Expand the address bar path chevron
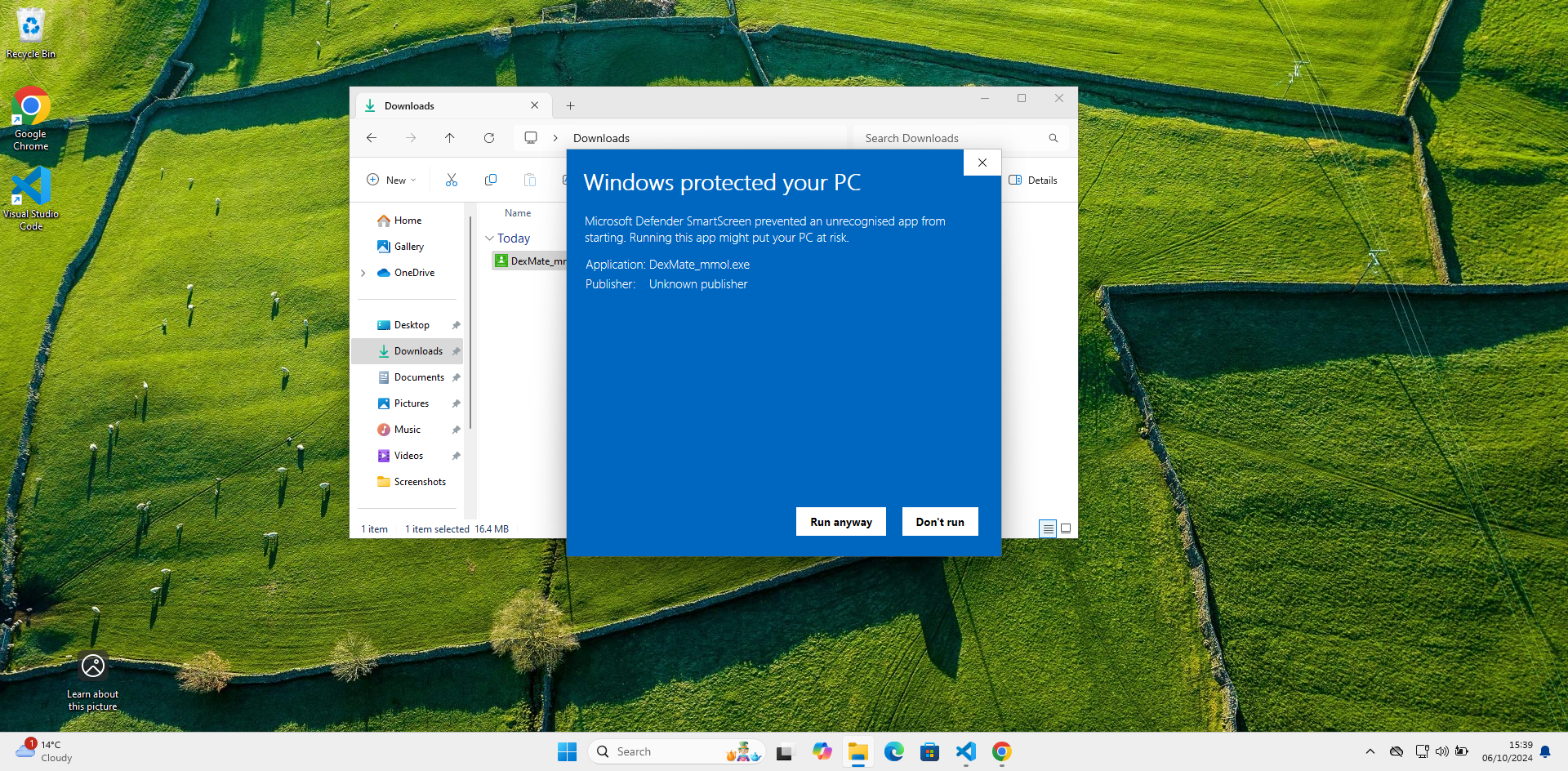Viewport: 1568px width, 771px height. [555, 138]
